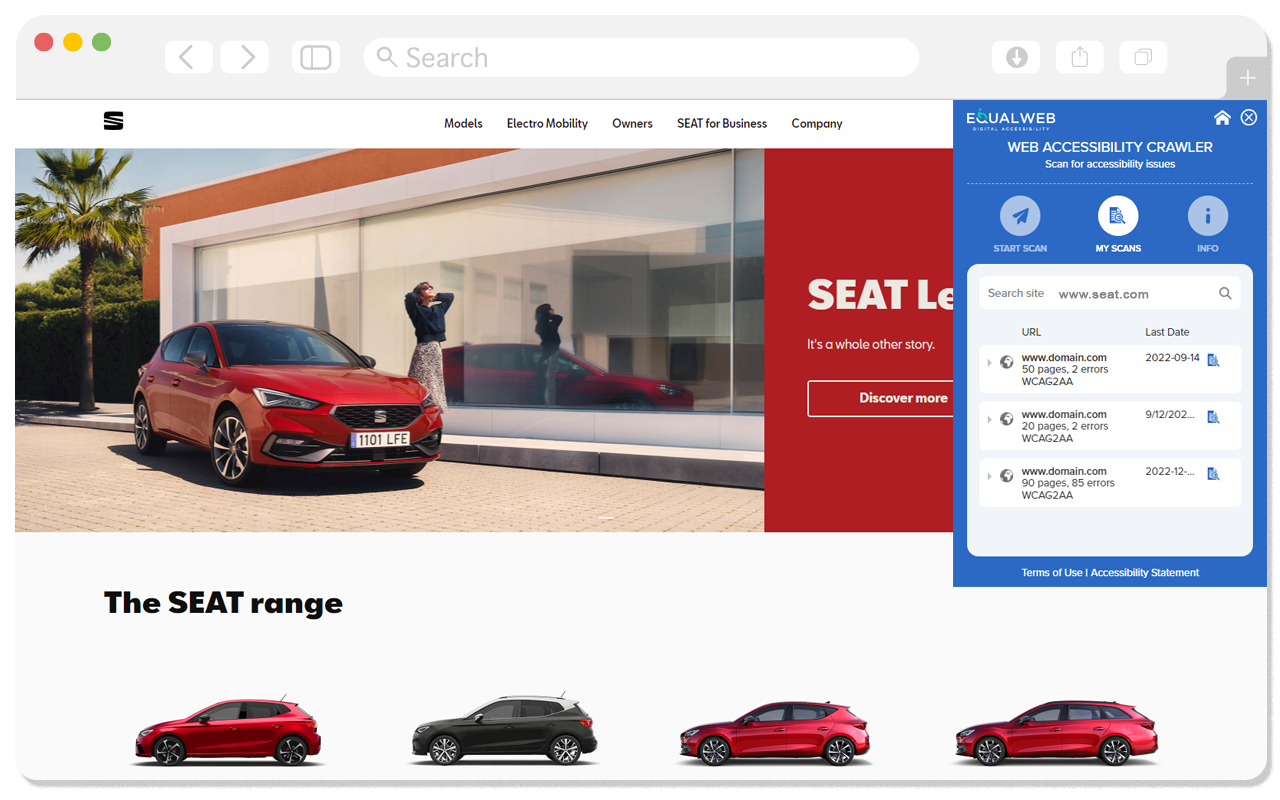Click the "20 pages, 2 errors" text
This screenshot has height=800, width=1280.
coord(1065,426)
